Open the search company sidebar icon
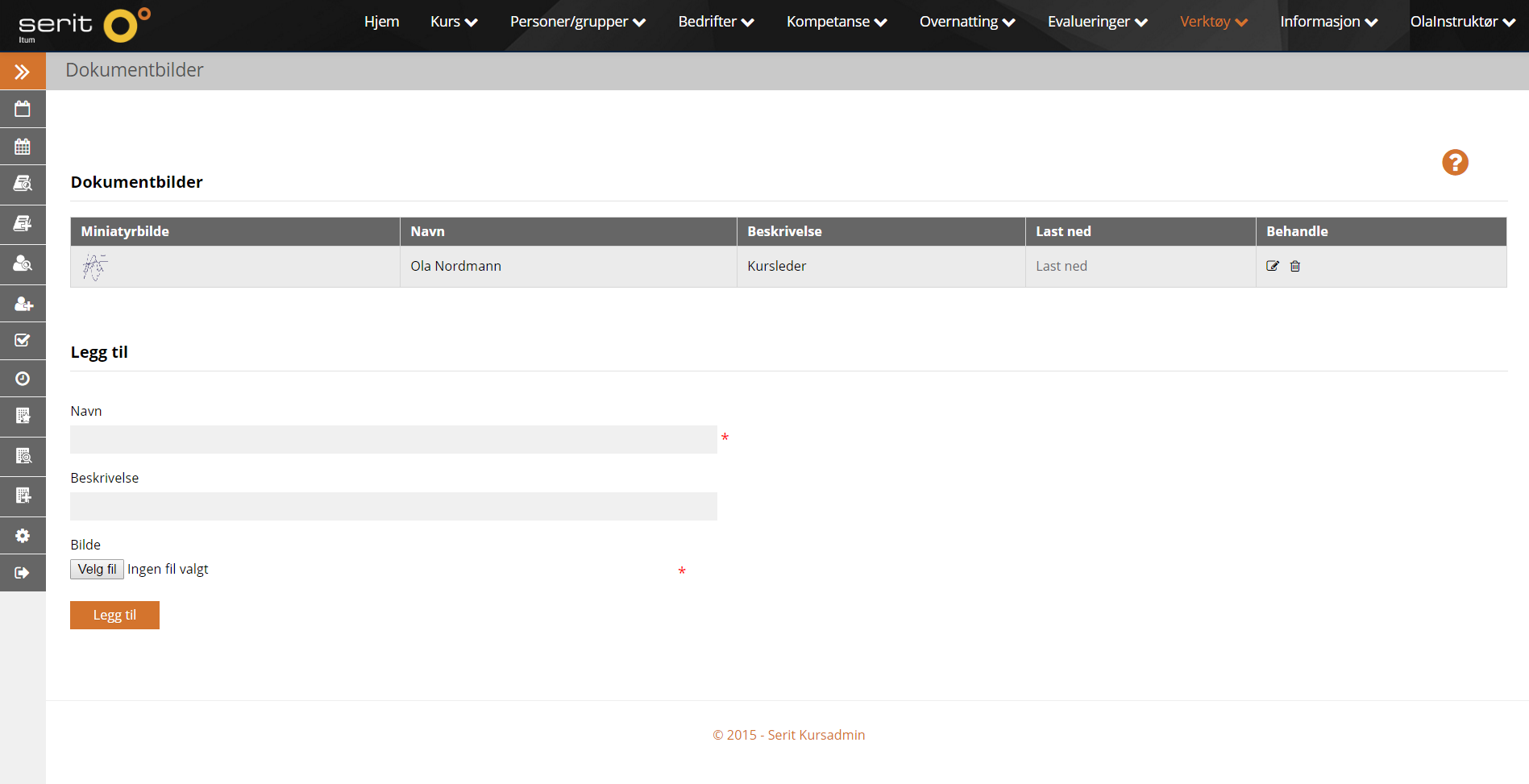 click(23, 456)
